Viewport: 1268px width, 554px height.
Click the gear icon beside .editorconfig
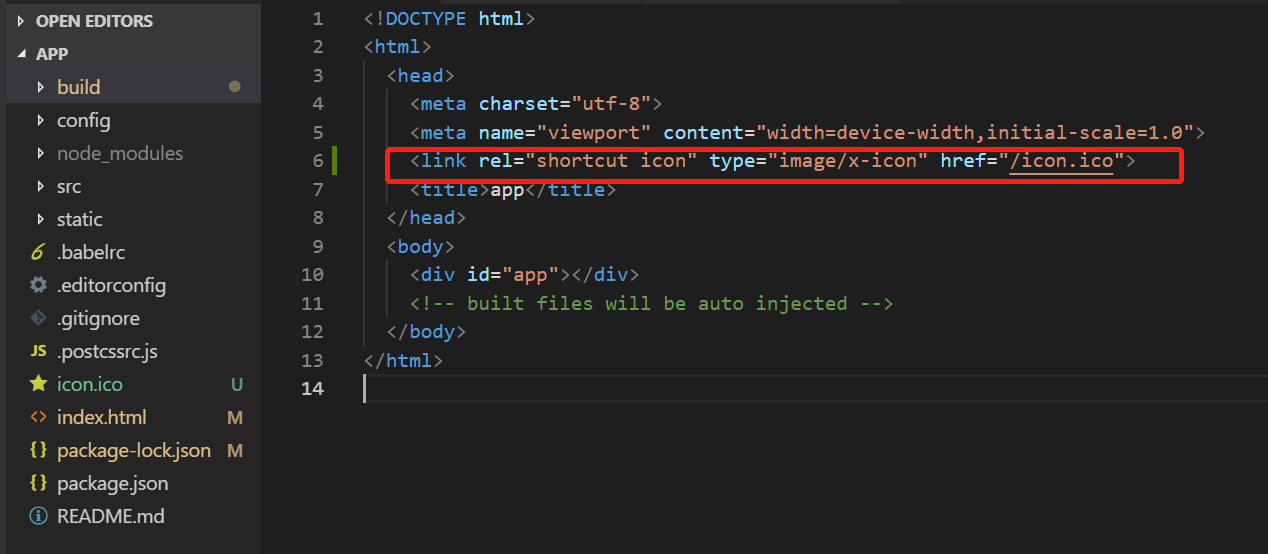click(38, 285)
